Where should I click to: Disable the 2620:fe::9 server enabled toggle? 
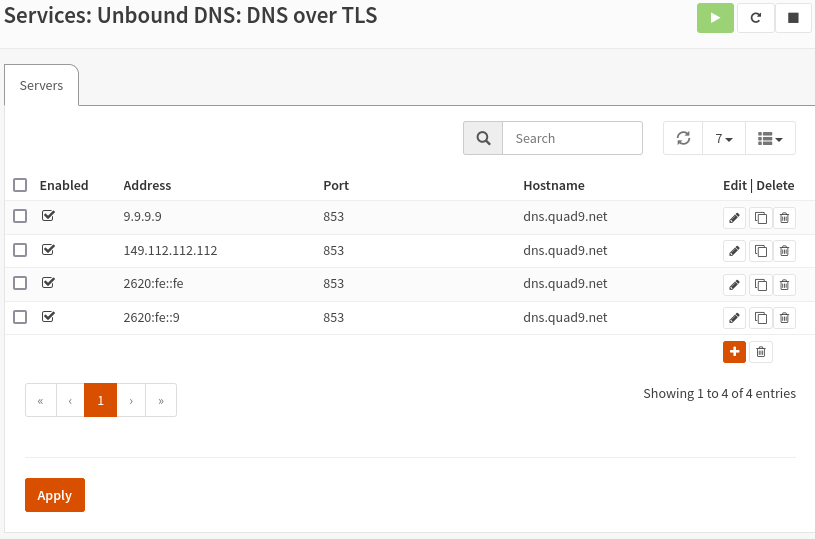coord(48,317)
